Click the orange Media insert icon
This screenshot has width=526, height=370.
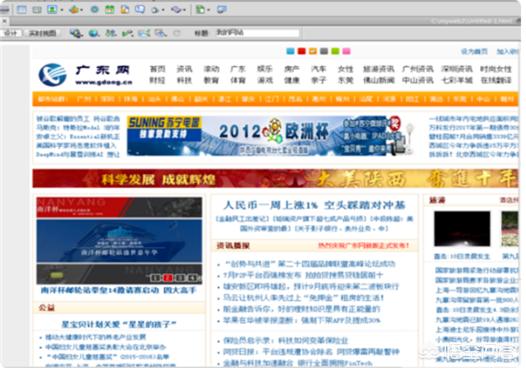pyautogui.click(x=74, y=9)
